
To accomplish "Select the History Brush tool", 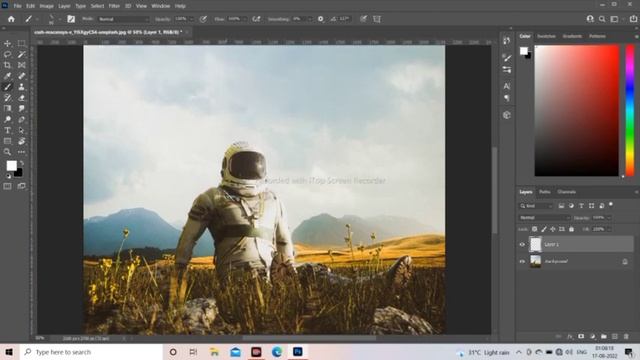I will tap(7, 98).
